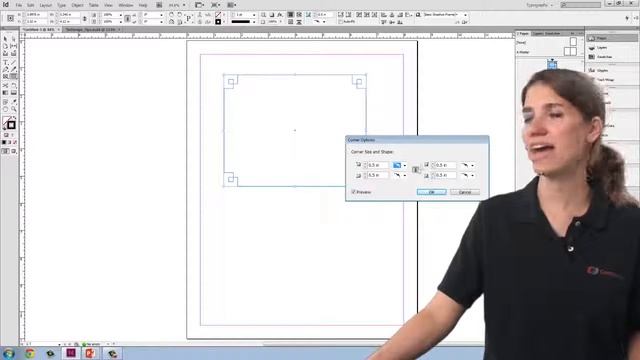Open the object style dropdown in control bar
The height and width of the screenshot is (360, 640).
[x=465, y=15]
